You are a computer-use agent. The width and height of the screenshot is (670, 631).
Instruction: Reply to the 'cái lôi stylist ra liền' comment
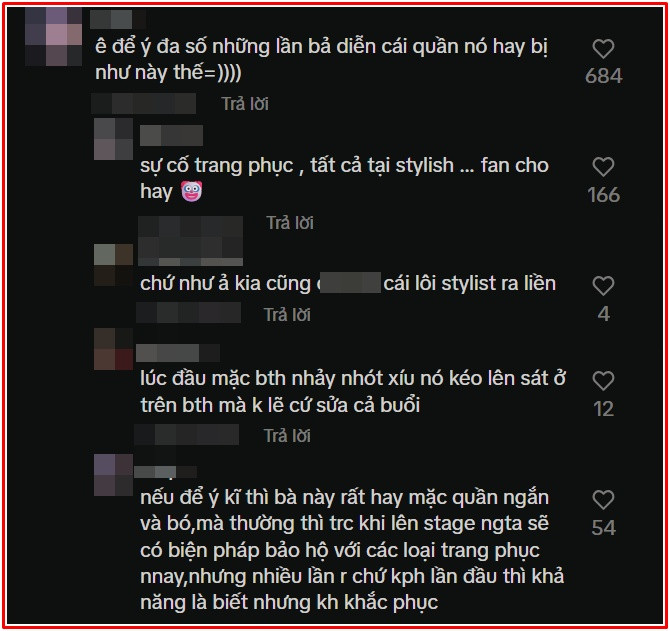click(287, 315)
